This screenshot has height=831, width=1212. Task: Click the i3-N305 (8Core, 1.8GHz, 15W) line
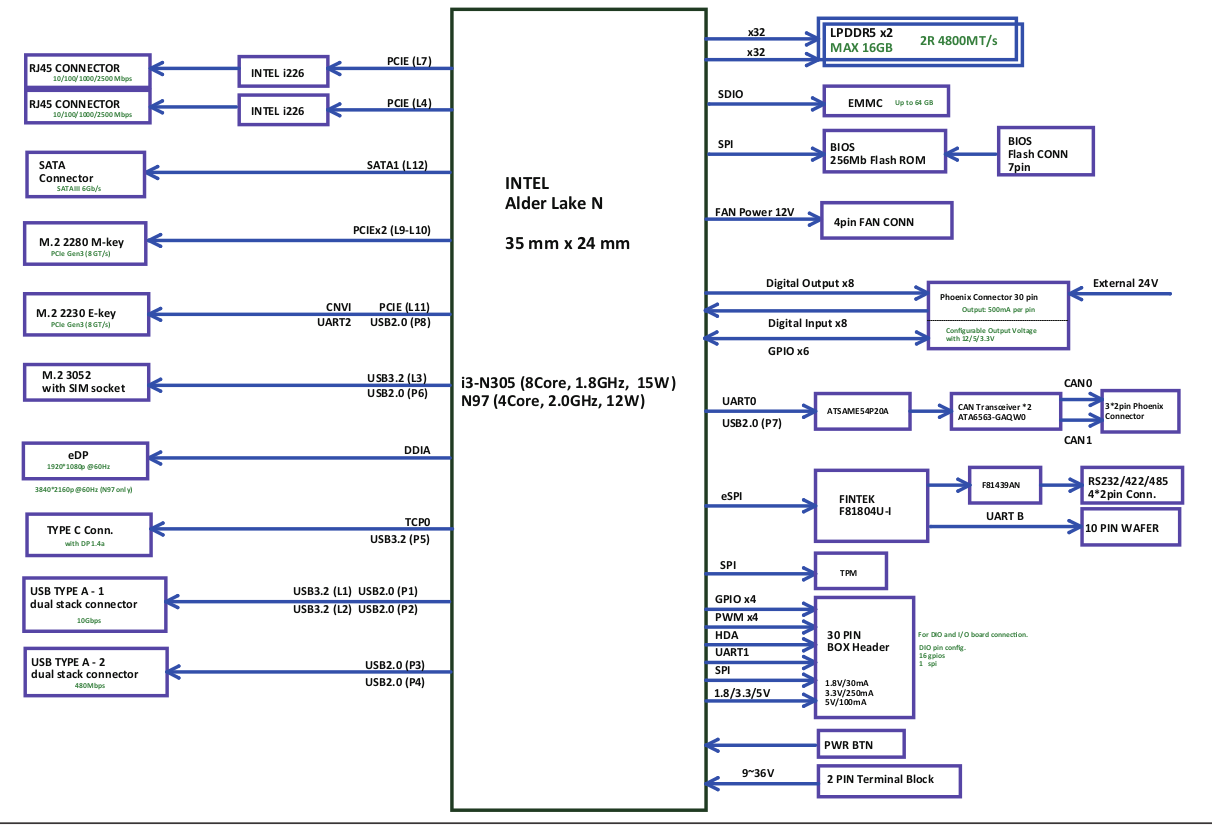click(569, 382)
